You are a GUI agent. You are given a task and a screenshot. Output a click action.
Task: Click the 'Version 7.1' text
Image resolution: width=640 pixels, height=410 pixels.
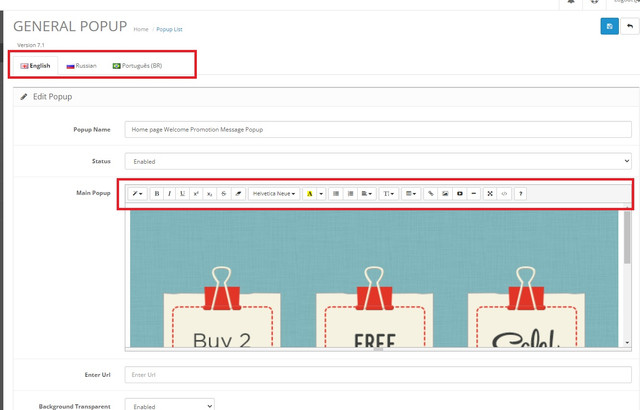[31, 45]
